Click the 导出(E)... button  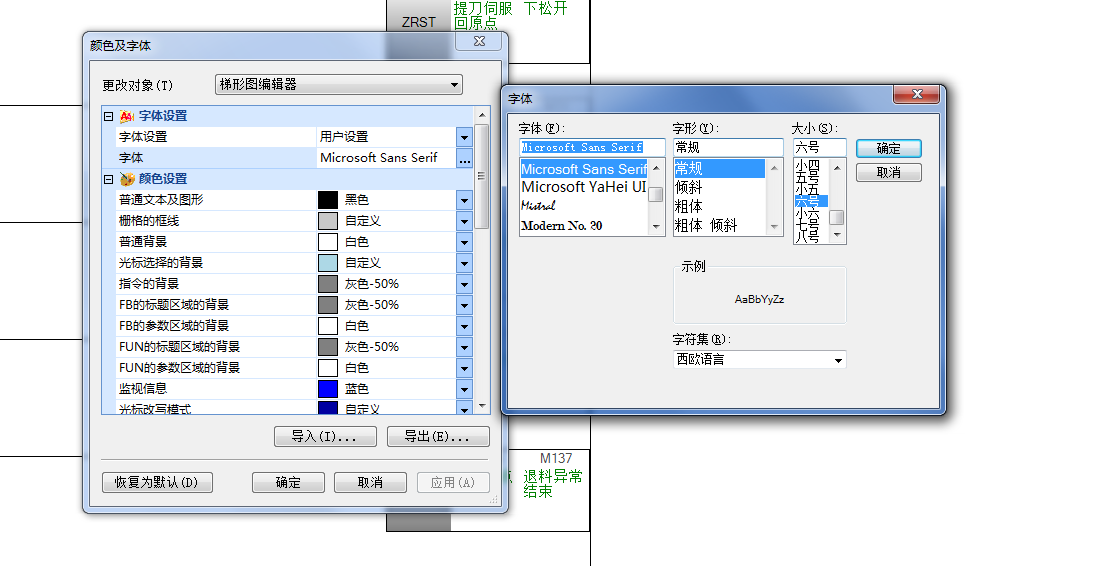click(438, 437)
